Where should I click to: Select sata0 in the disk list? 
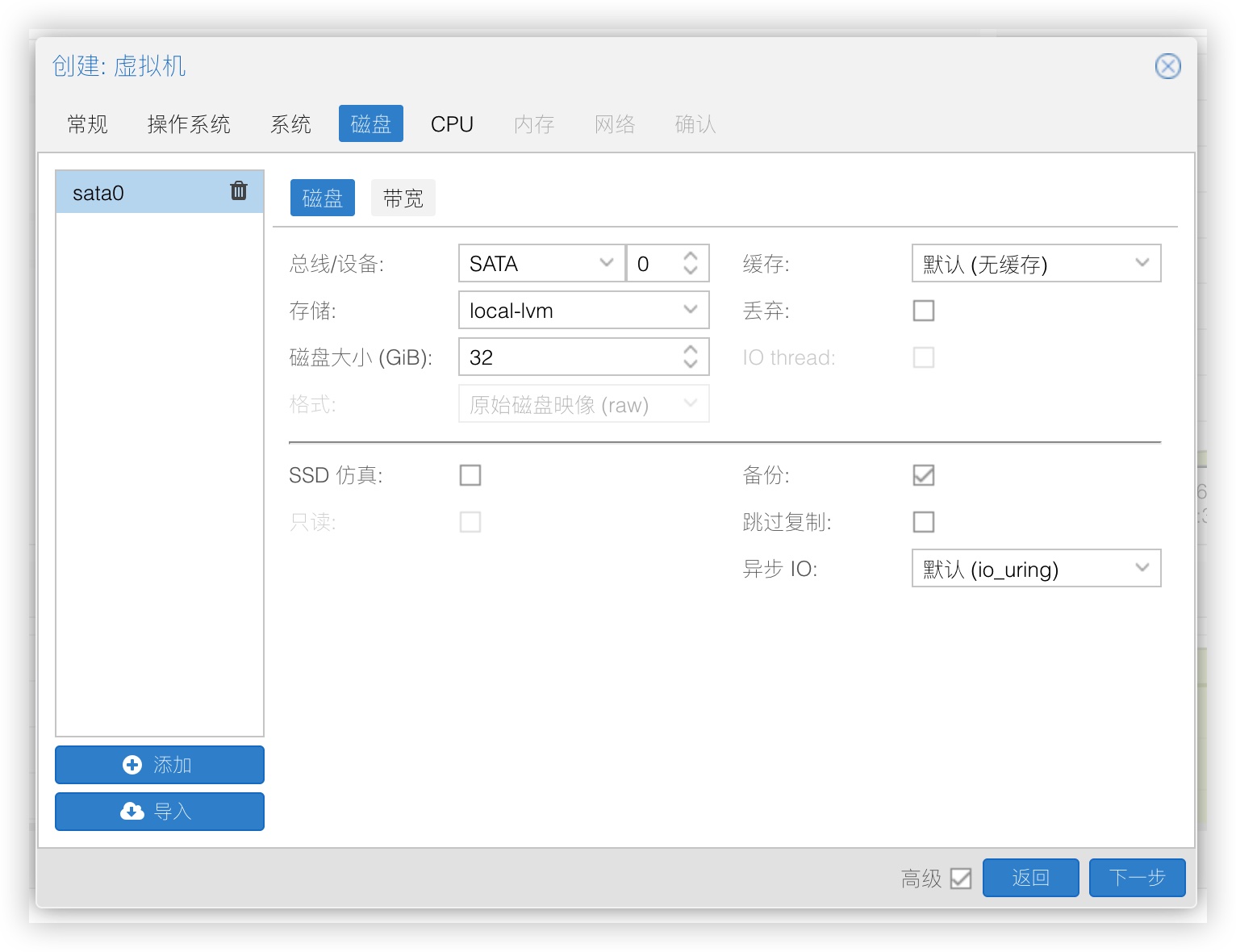click(137, 193)
